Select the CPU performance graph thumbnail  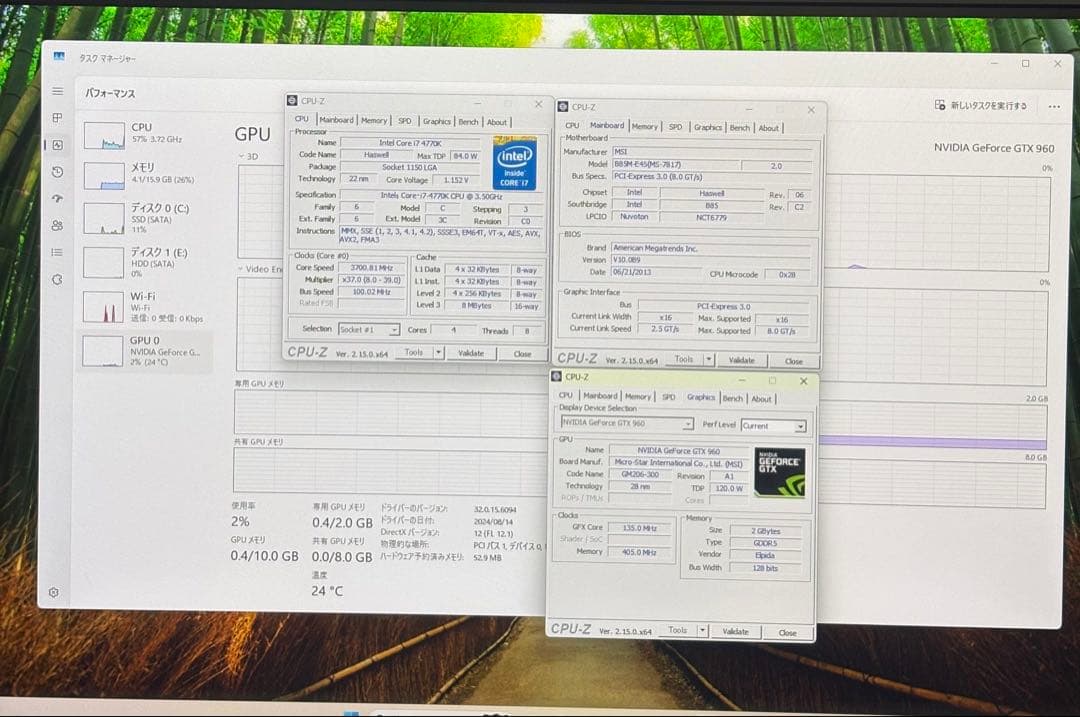tap(104, 135)
